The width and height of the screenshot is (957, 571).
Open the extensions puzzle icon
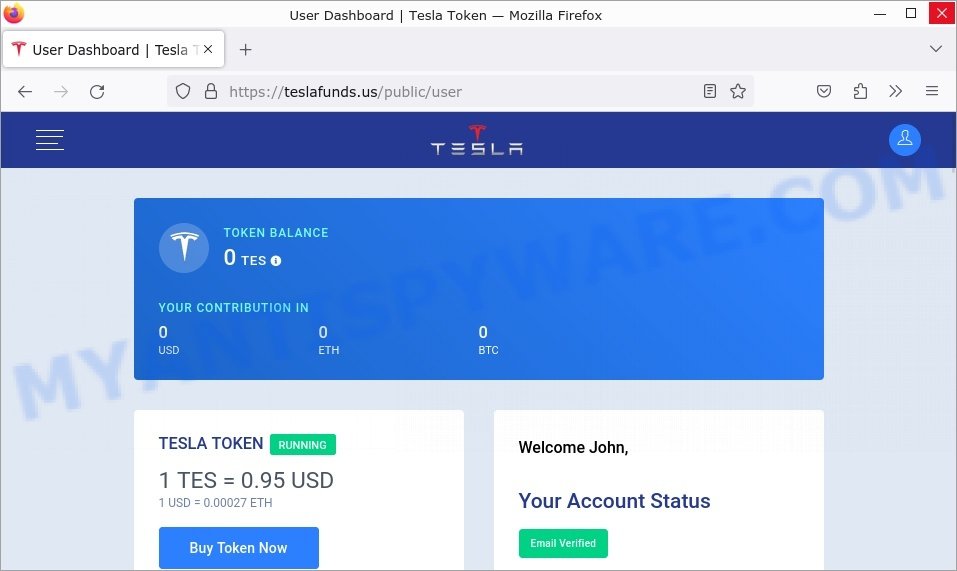tap(860, 92)
